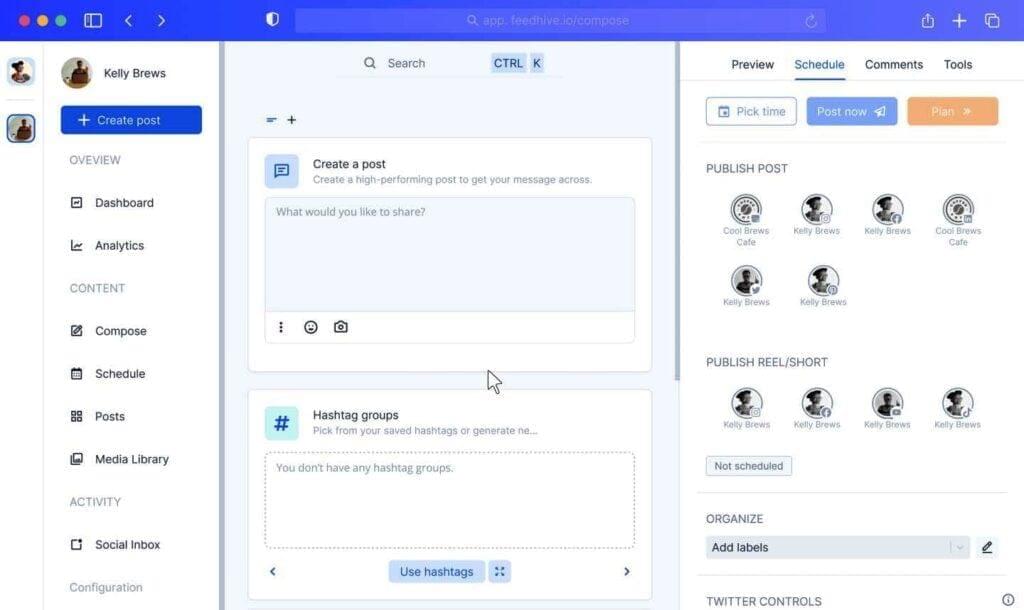Screen dimensions: 1024x610
Task: Open the Add labels dropdown
Action: [837, 547]
